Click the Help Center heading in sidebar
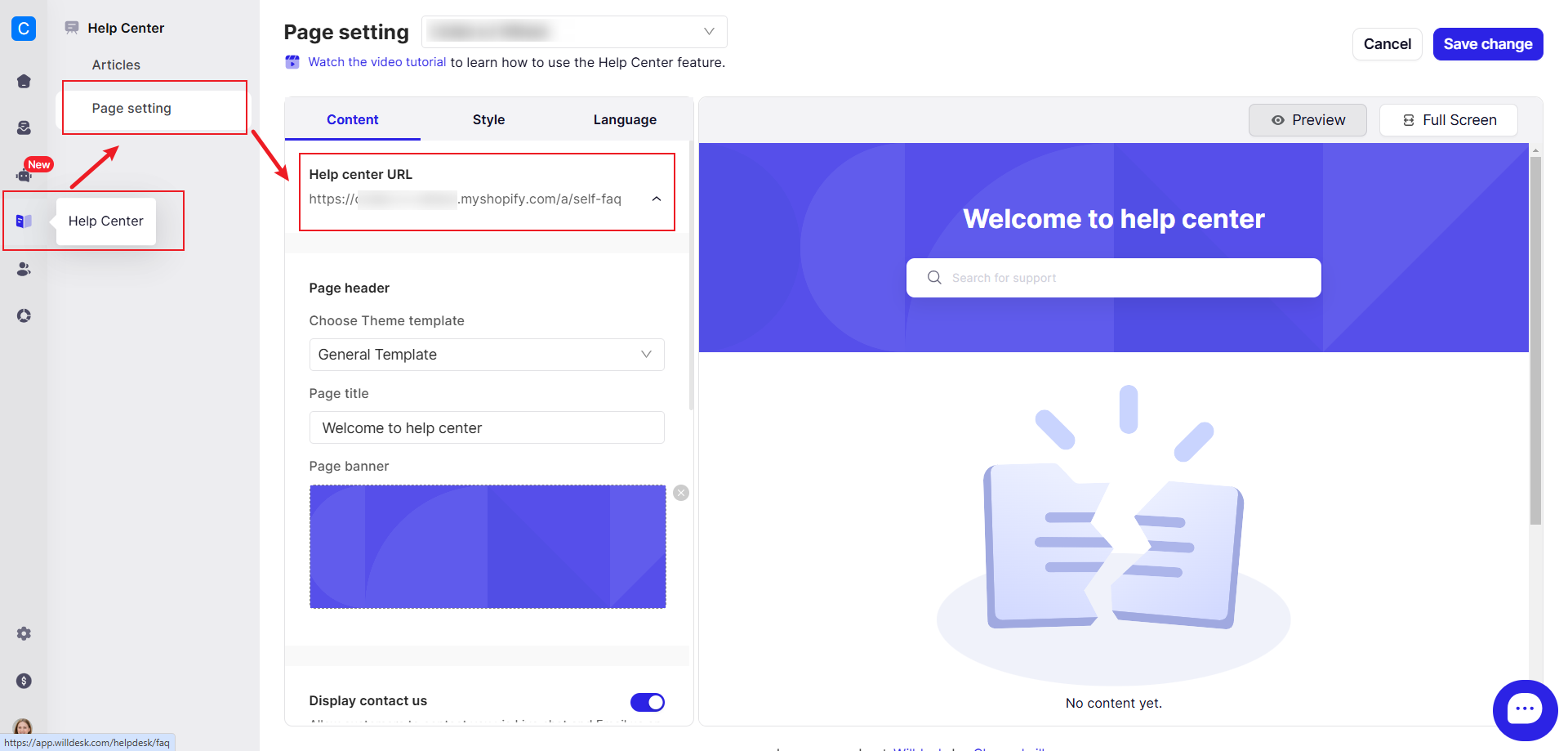This screenshot has height=751, width=1568. coord(126,28)
